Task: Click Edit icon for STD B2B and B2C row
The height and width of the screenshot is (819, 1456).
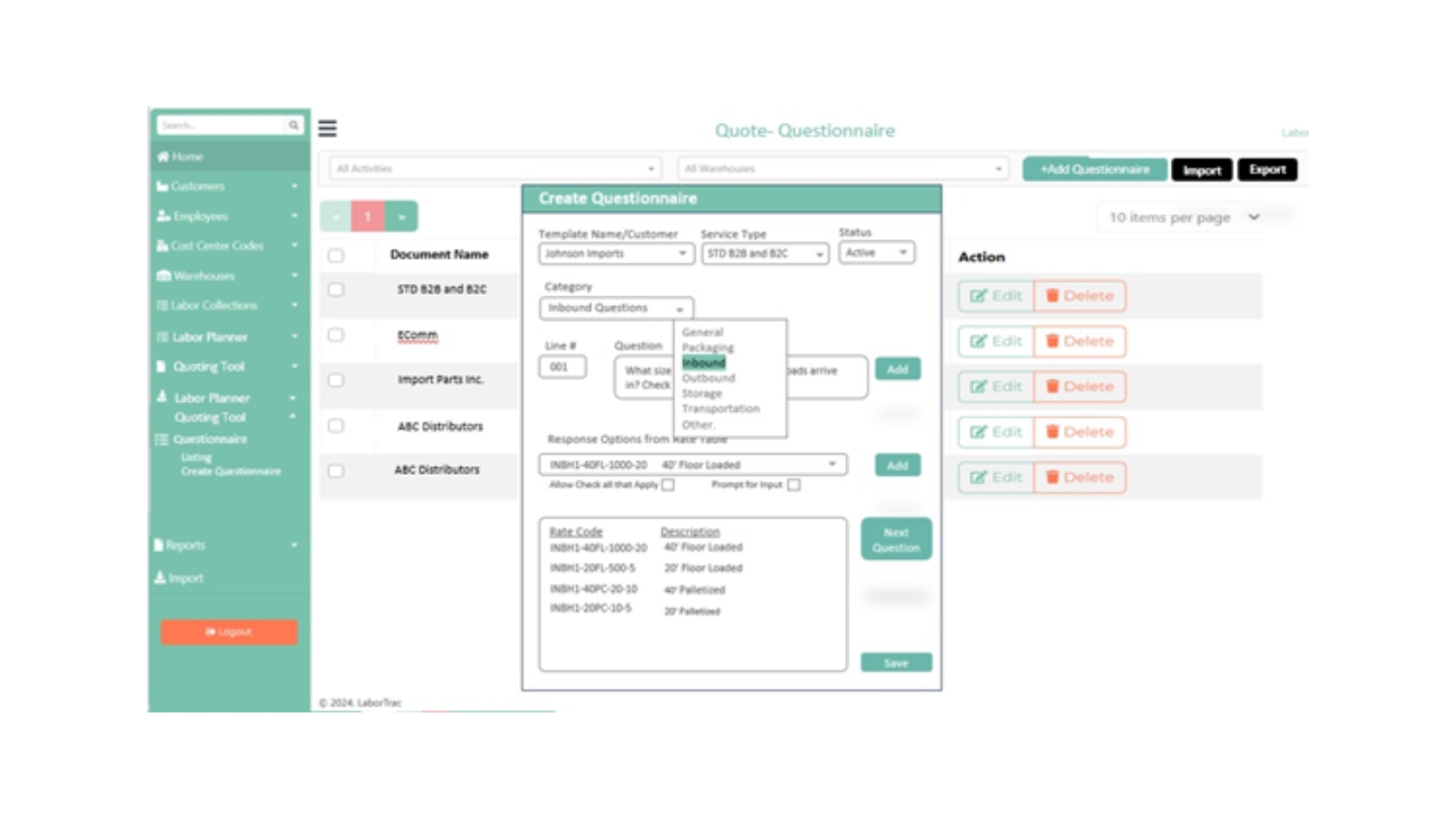Action: click(978, 296)
